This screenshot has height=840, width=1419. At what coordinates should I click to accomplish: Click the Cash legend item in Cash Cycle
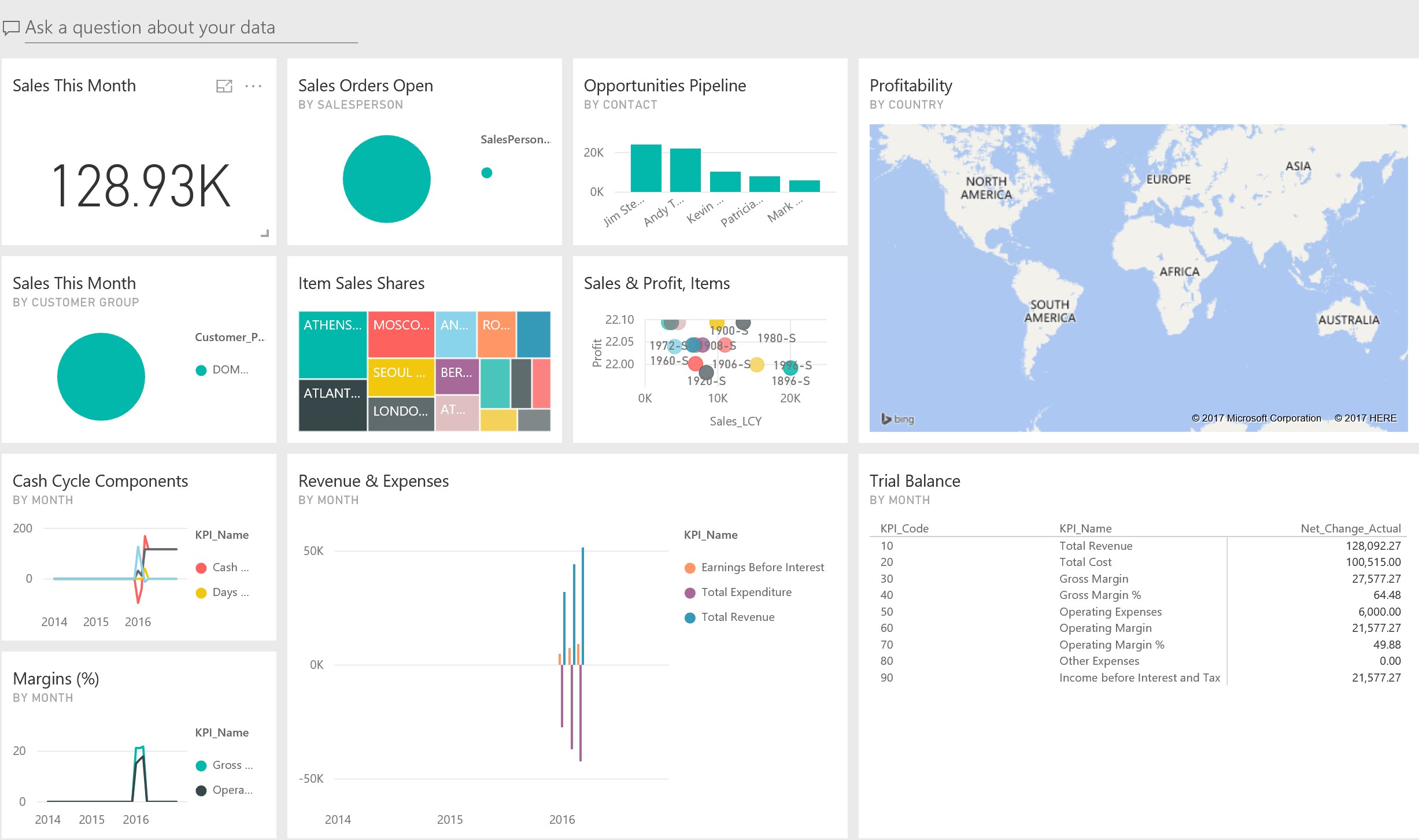tap(230, 568)
